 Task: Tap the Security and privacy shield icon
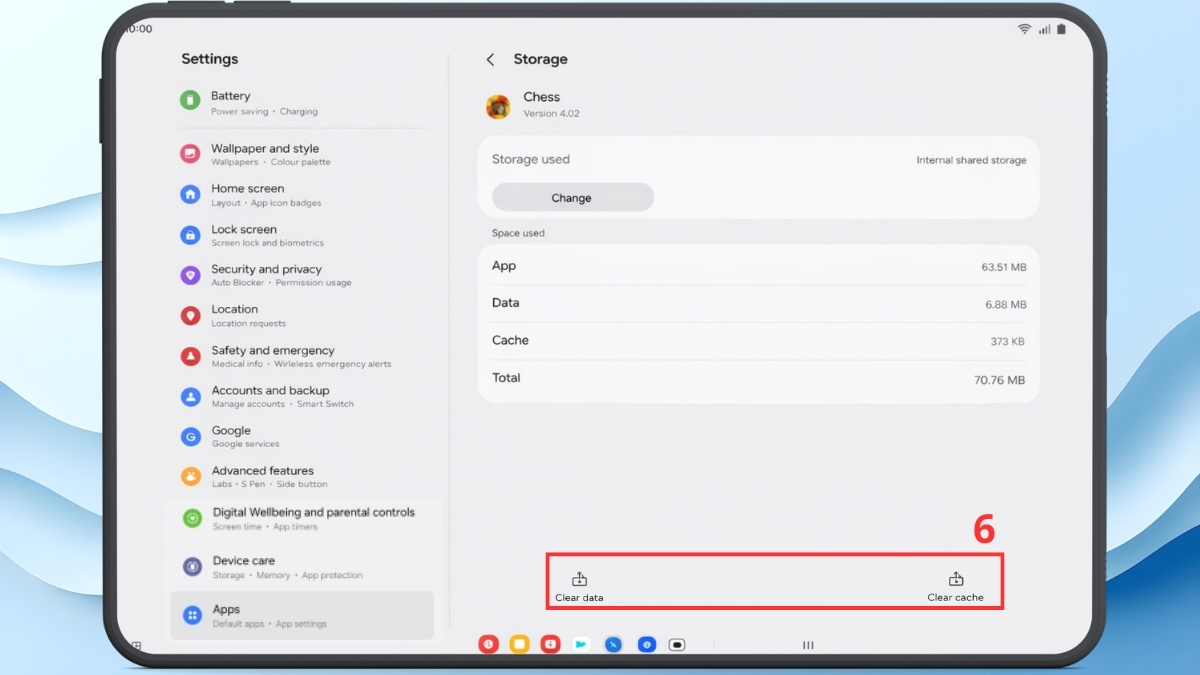pos(190,275)
